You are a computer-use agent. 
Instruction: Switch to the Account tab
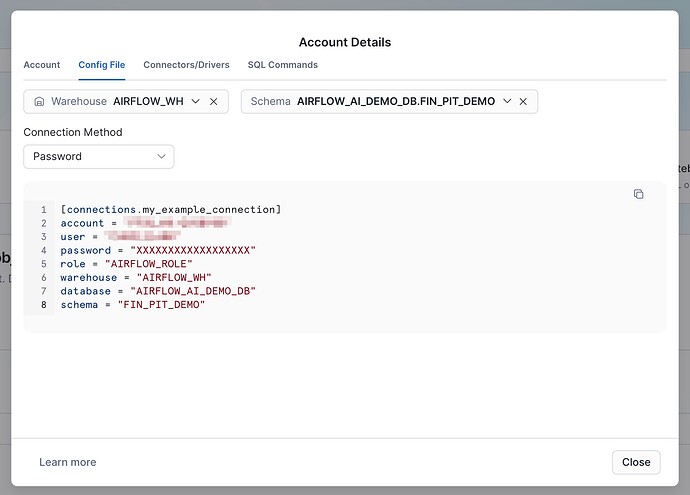(x=42, y=65)
